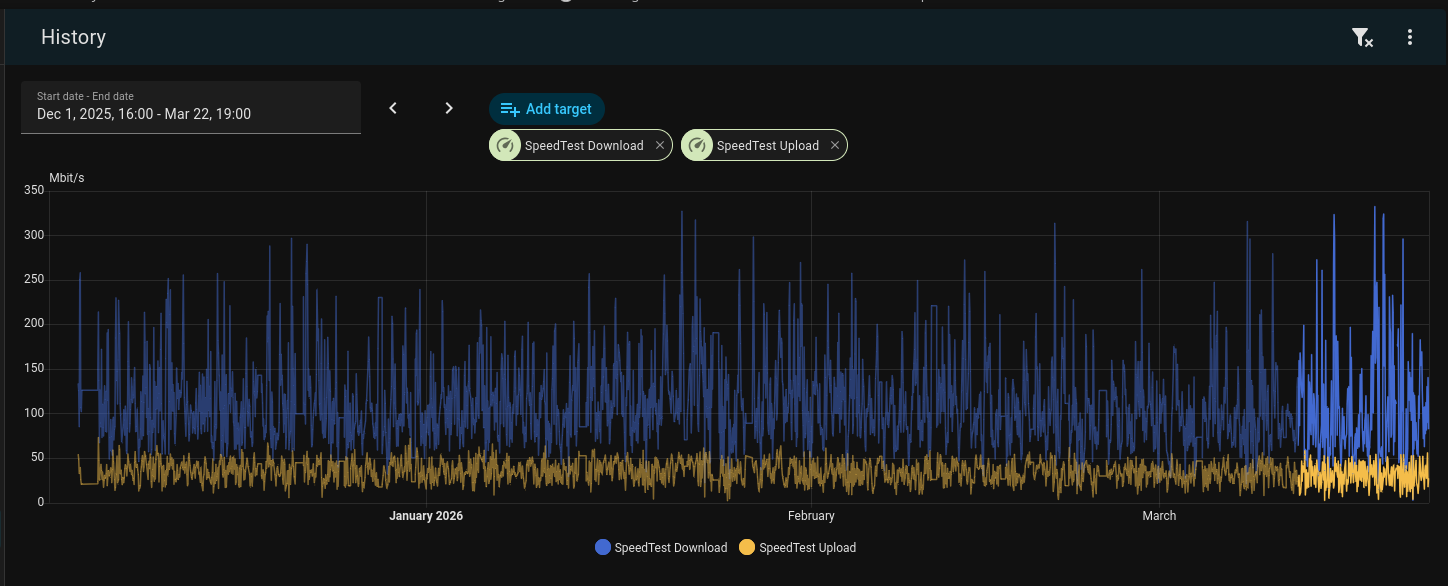Toggle SpeedTest Download series in the legend

tap(671, 547)
